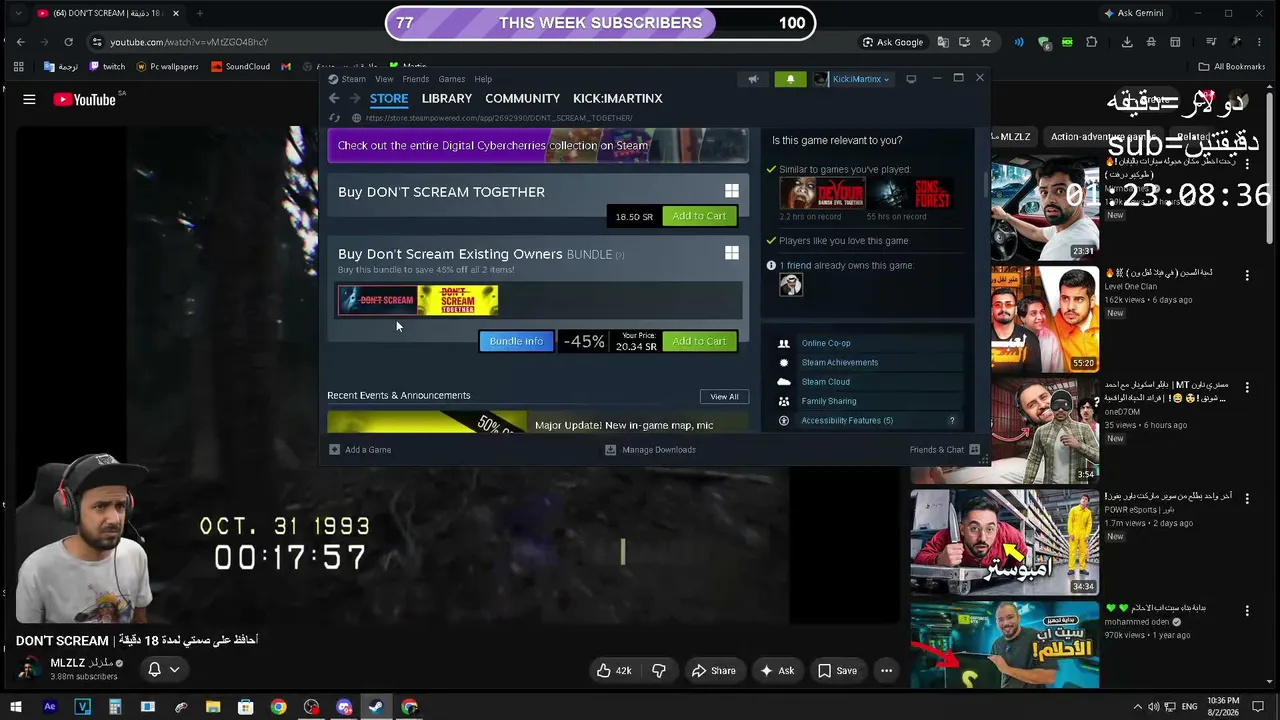Open the Steam menu
Viewport: 1280px width, 720px height.
(348, 79)
